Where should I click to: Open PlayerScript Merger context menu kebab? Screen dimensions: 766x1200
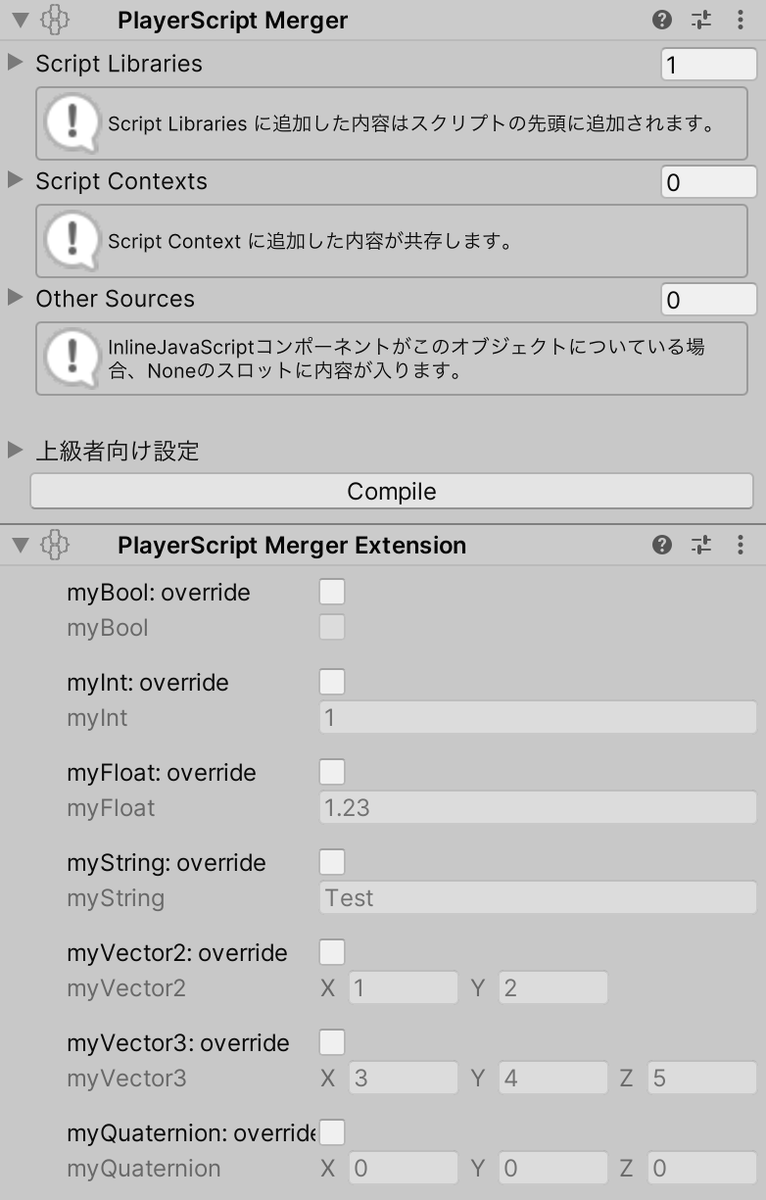[740, 20]
